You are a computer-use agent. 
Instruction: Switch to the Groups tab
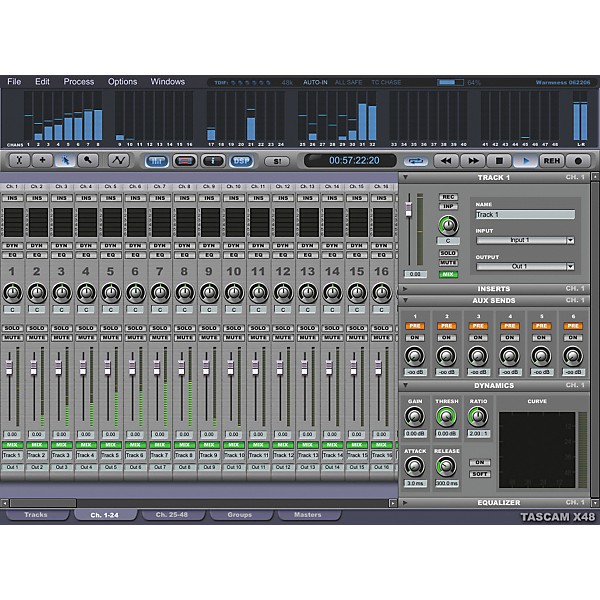(240, 515)
